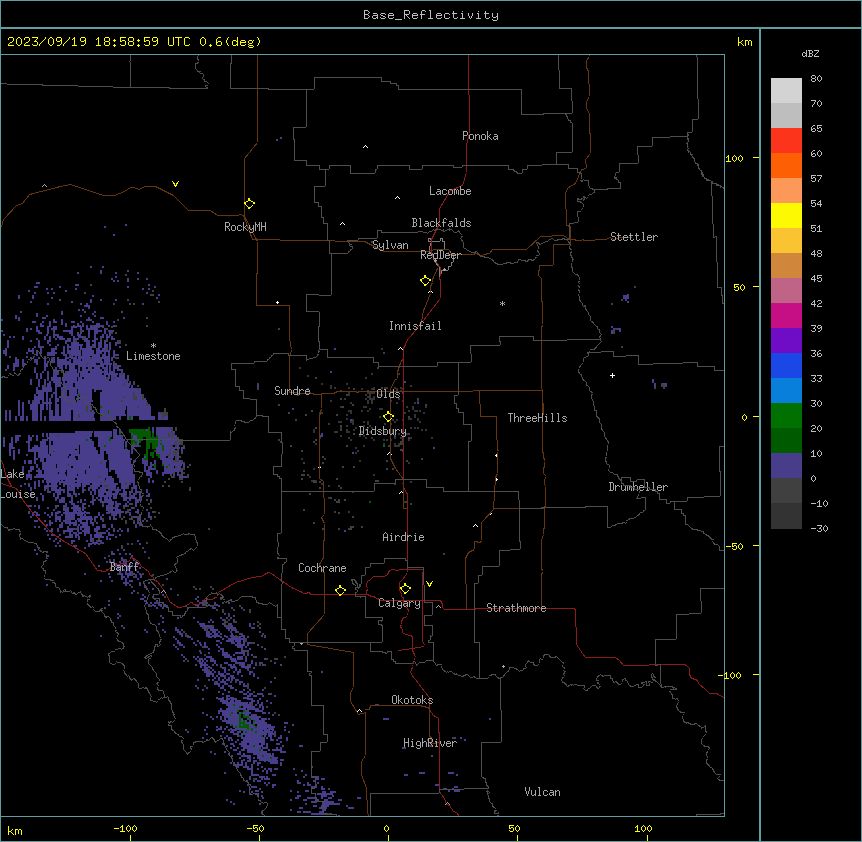Click the Strathmore town label
The width and height of the screenshot is (862, 842).
[516, 608]
